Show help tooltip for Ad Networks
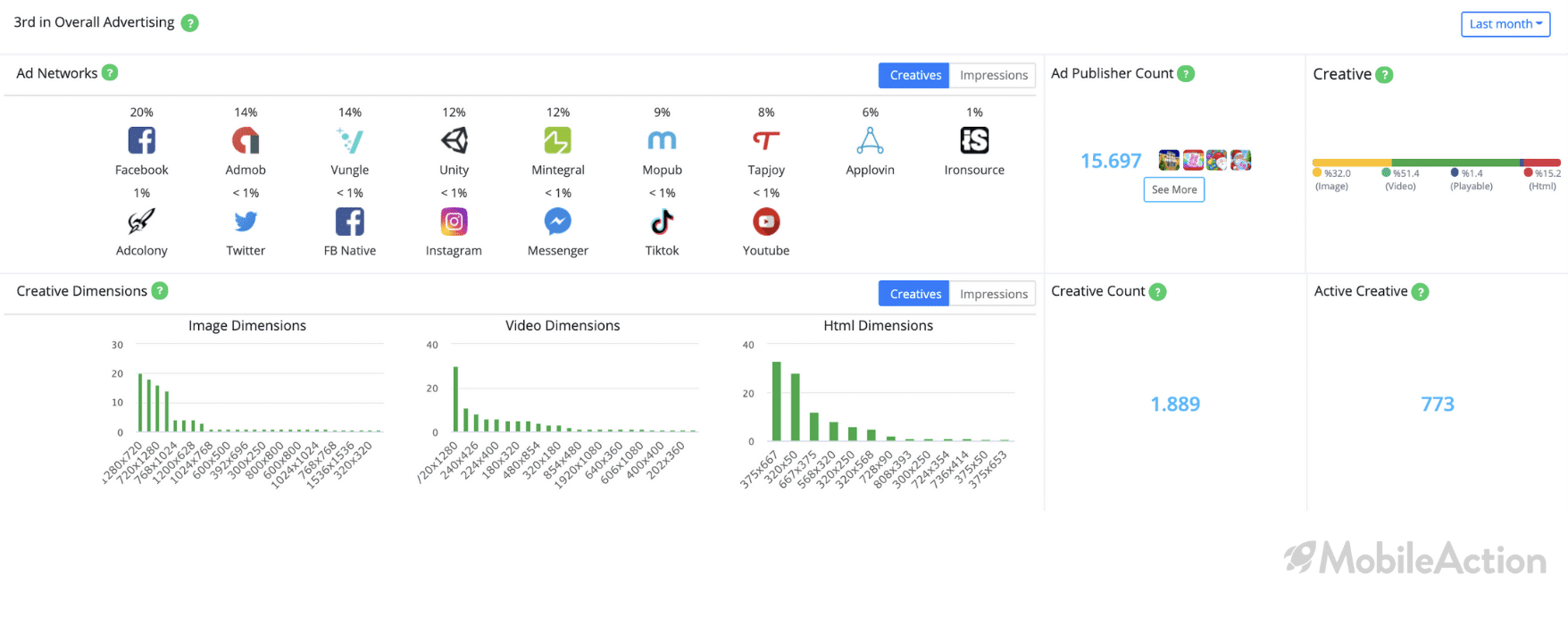1568x618 pixels. (x=110, y=72)
